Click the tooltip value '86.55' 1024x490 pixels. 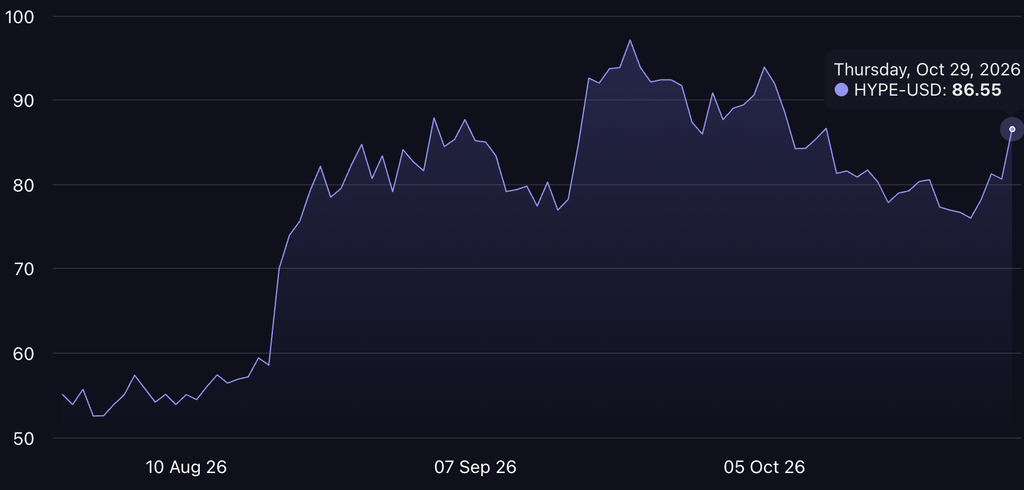976,90
